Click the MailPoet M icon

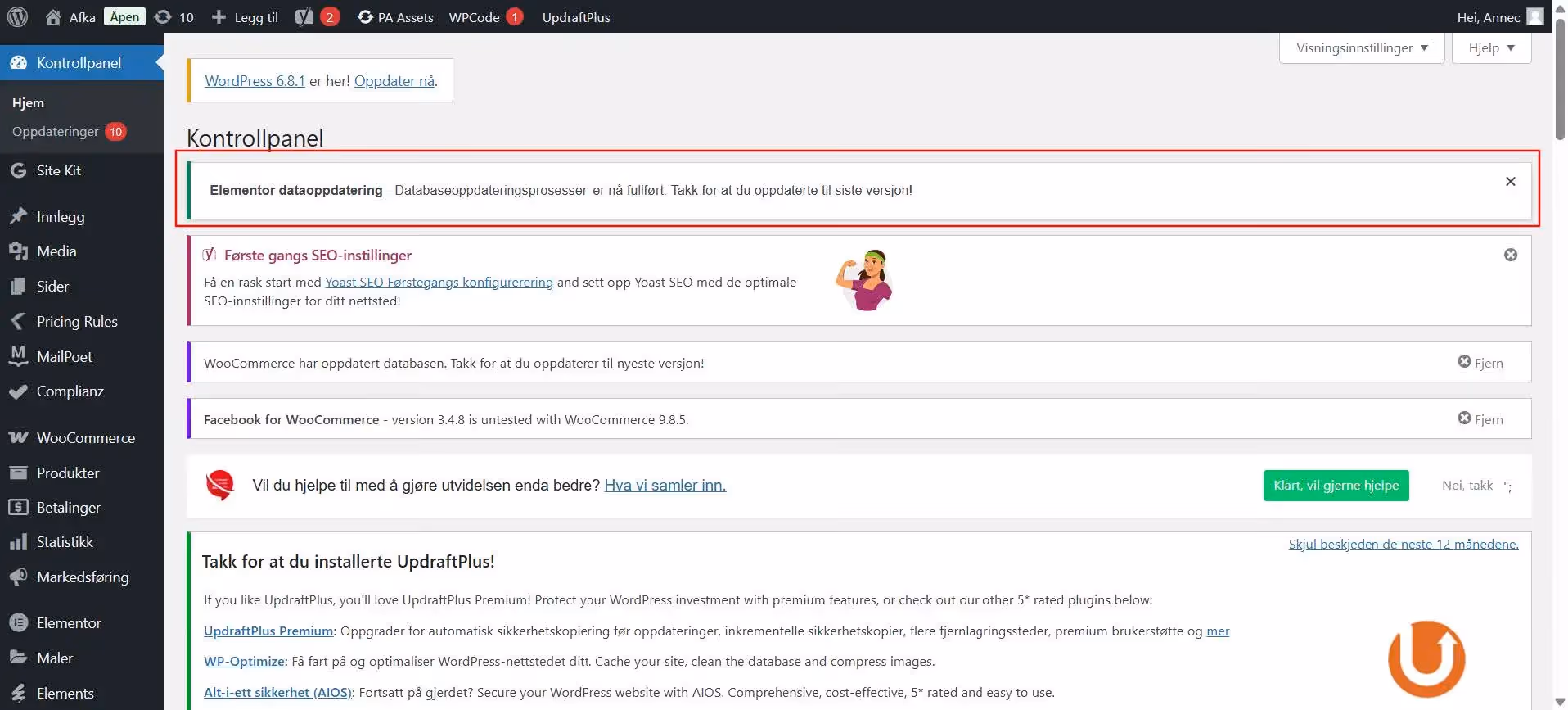(x=18, y=356)
